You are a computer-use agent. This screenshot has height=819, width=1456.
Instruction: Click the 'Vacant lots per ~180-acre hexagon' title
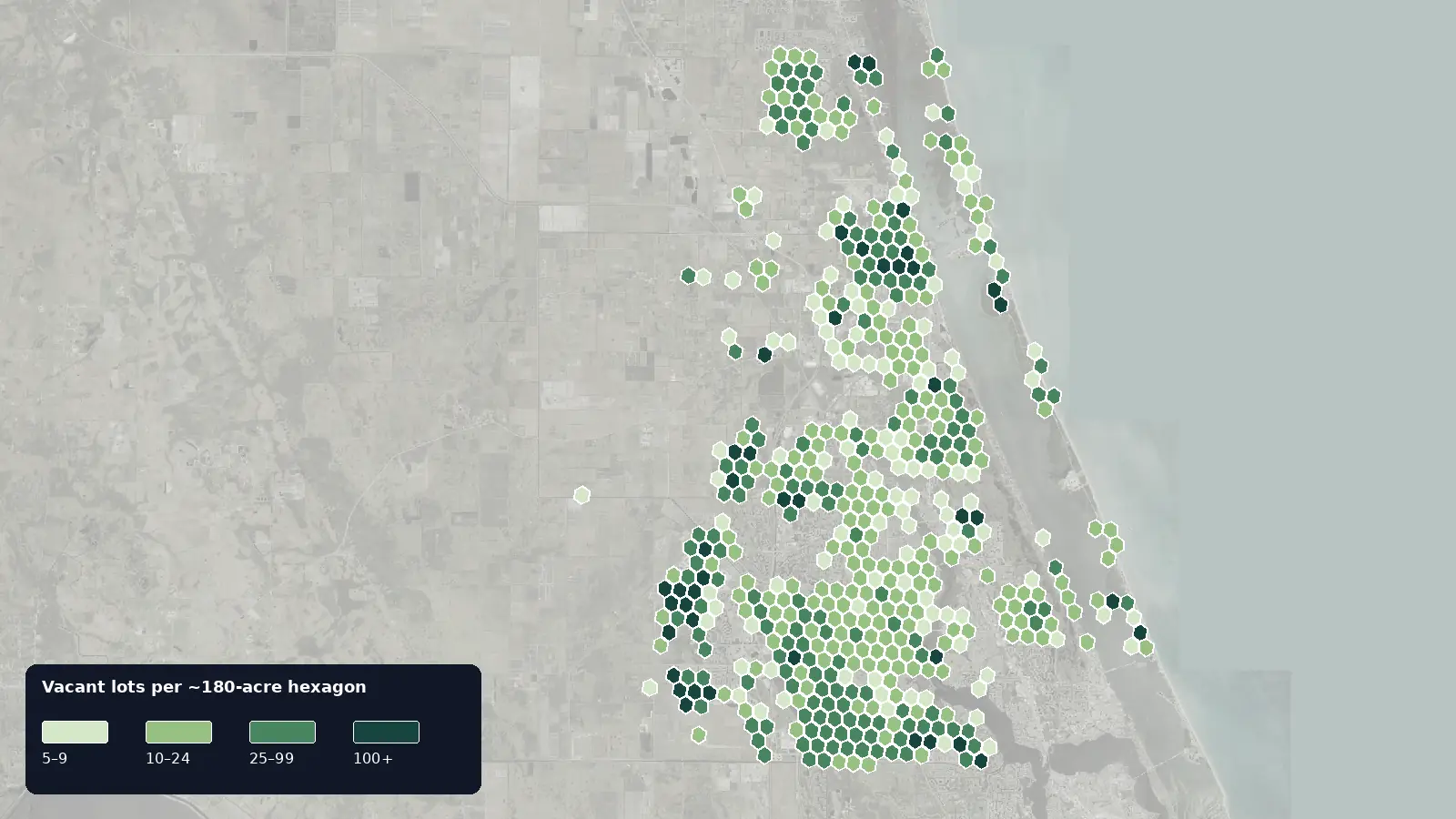click(204, 687)
